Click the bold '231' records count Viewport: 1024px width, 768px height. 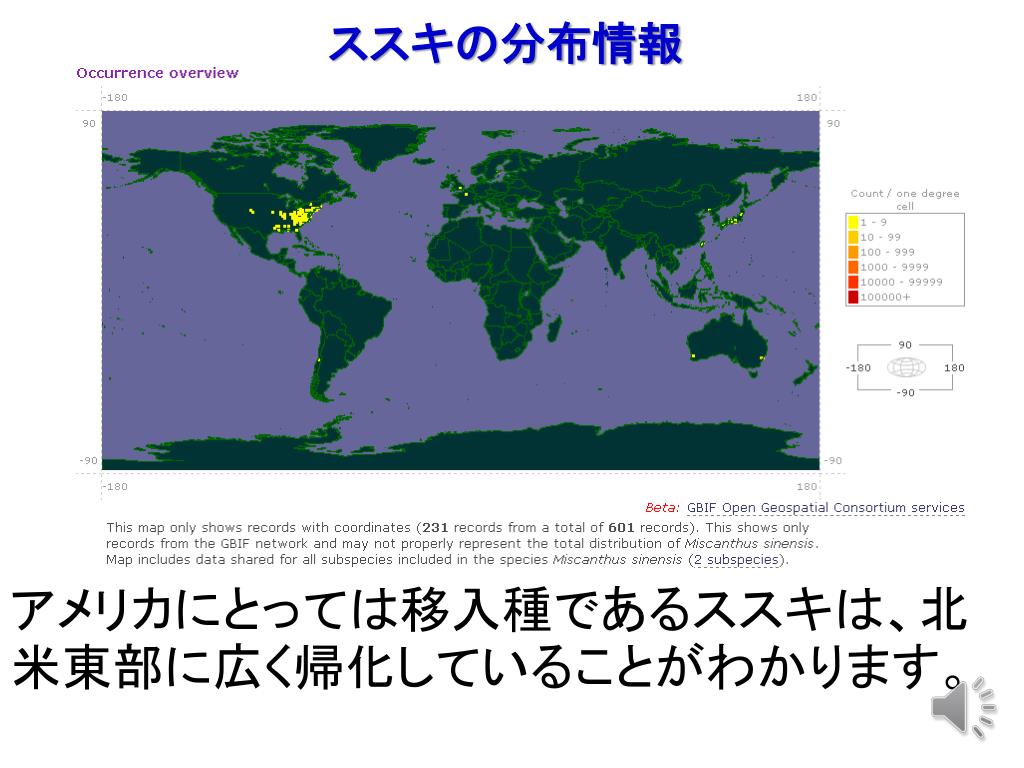coord(435,527)
